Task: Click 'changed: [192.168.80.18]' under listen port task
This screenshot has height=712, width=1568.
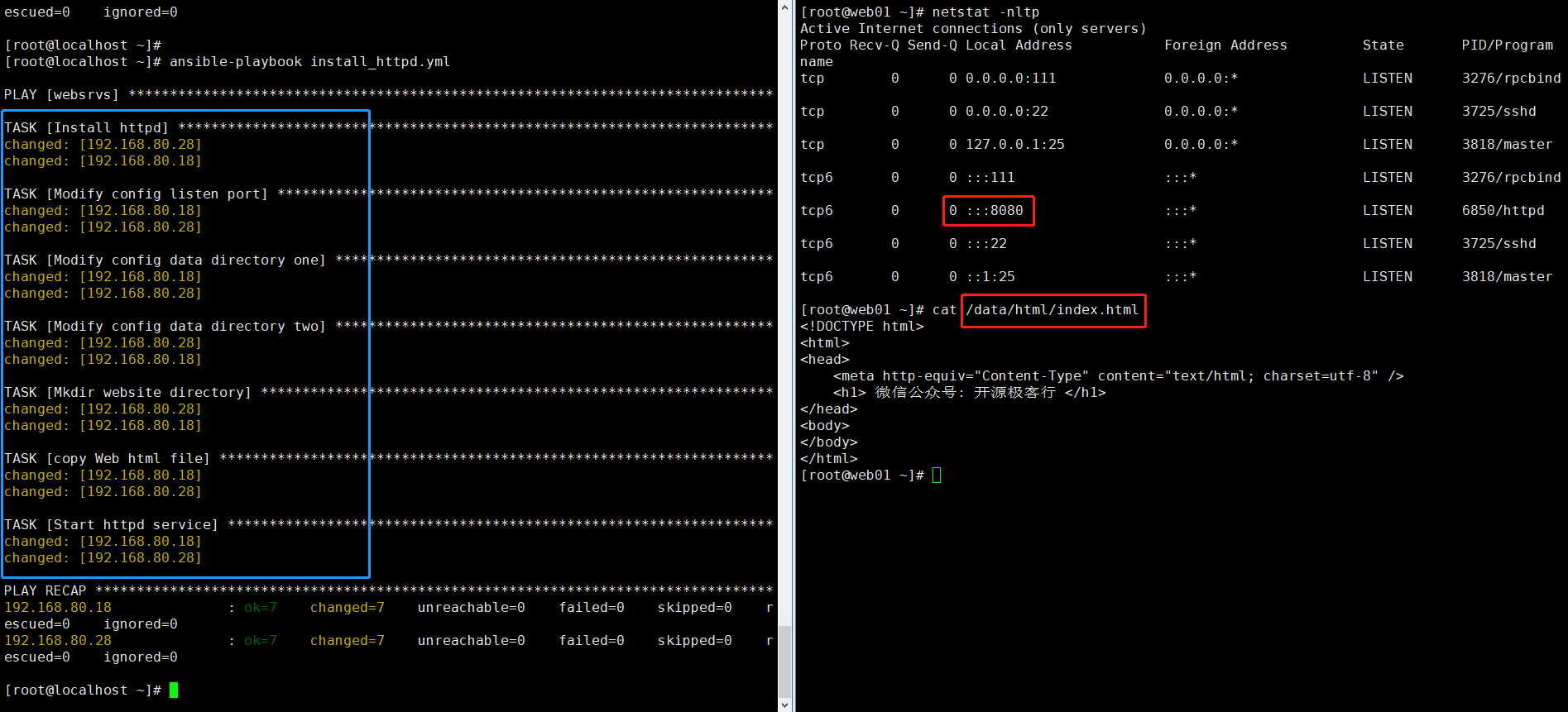Action: pyautogui.click(x=103, y=211)
